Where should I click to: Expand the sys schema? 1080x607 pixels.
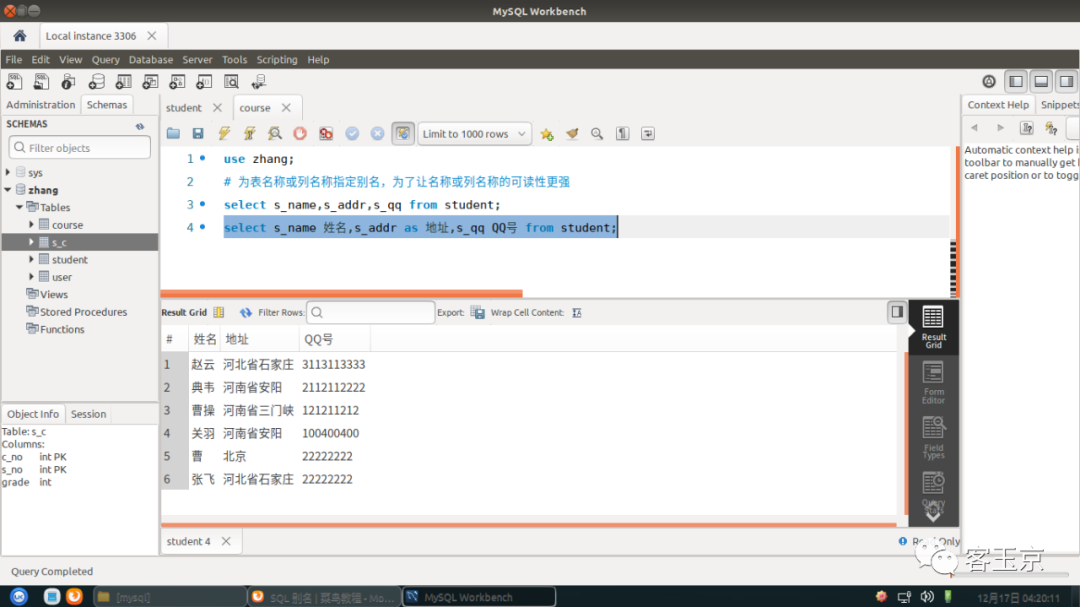tap(8, 172)
